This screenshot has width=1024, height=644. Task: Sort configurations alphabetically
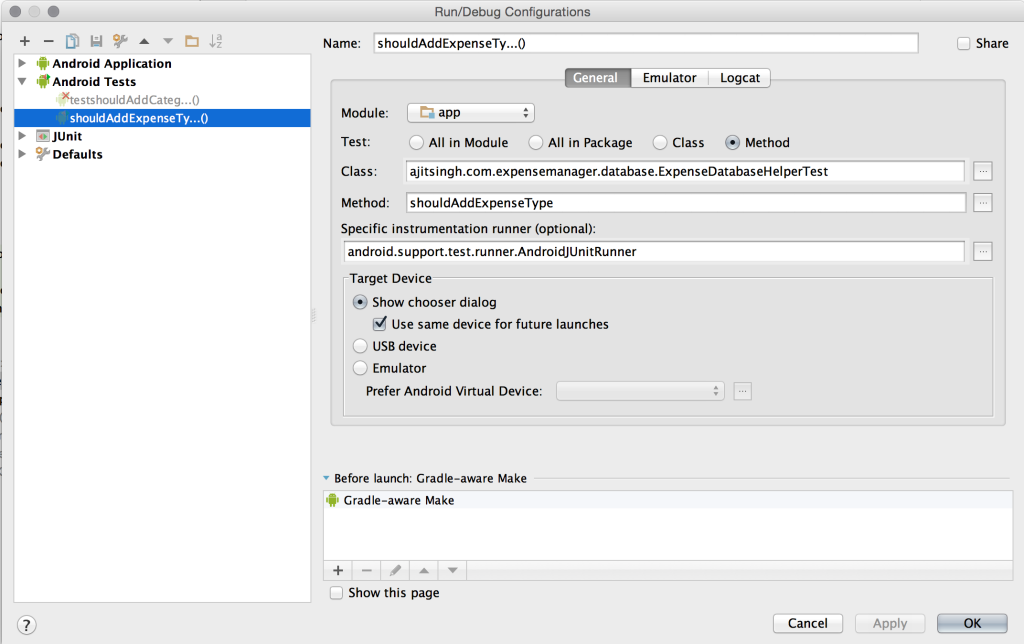click(x=216, y=41)
